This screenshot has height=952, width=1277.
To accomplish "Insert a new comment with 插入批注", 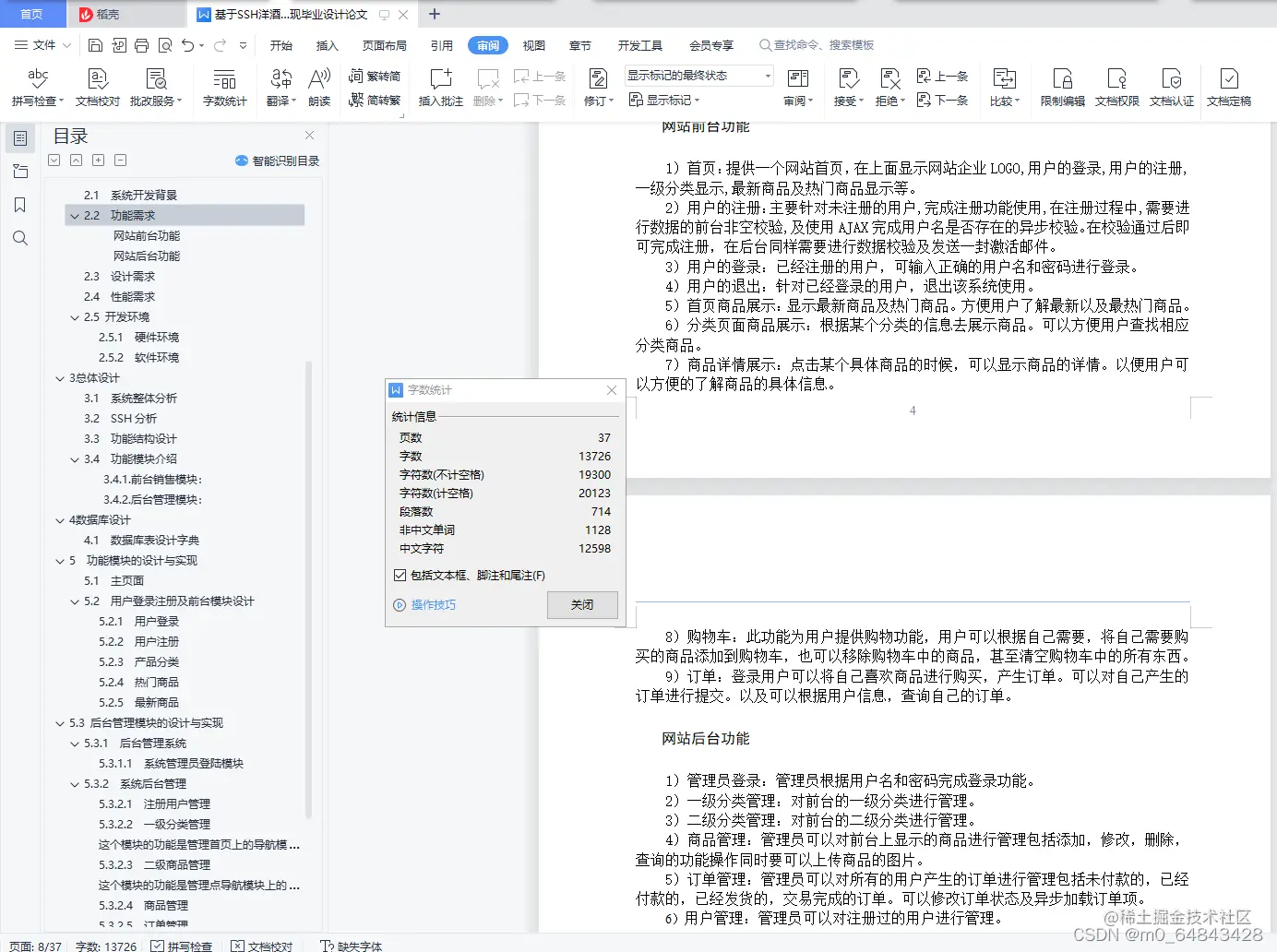I will [440, 88].
